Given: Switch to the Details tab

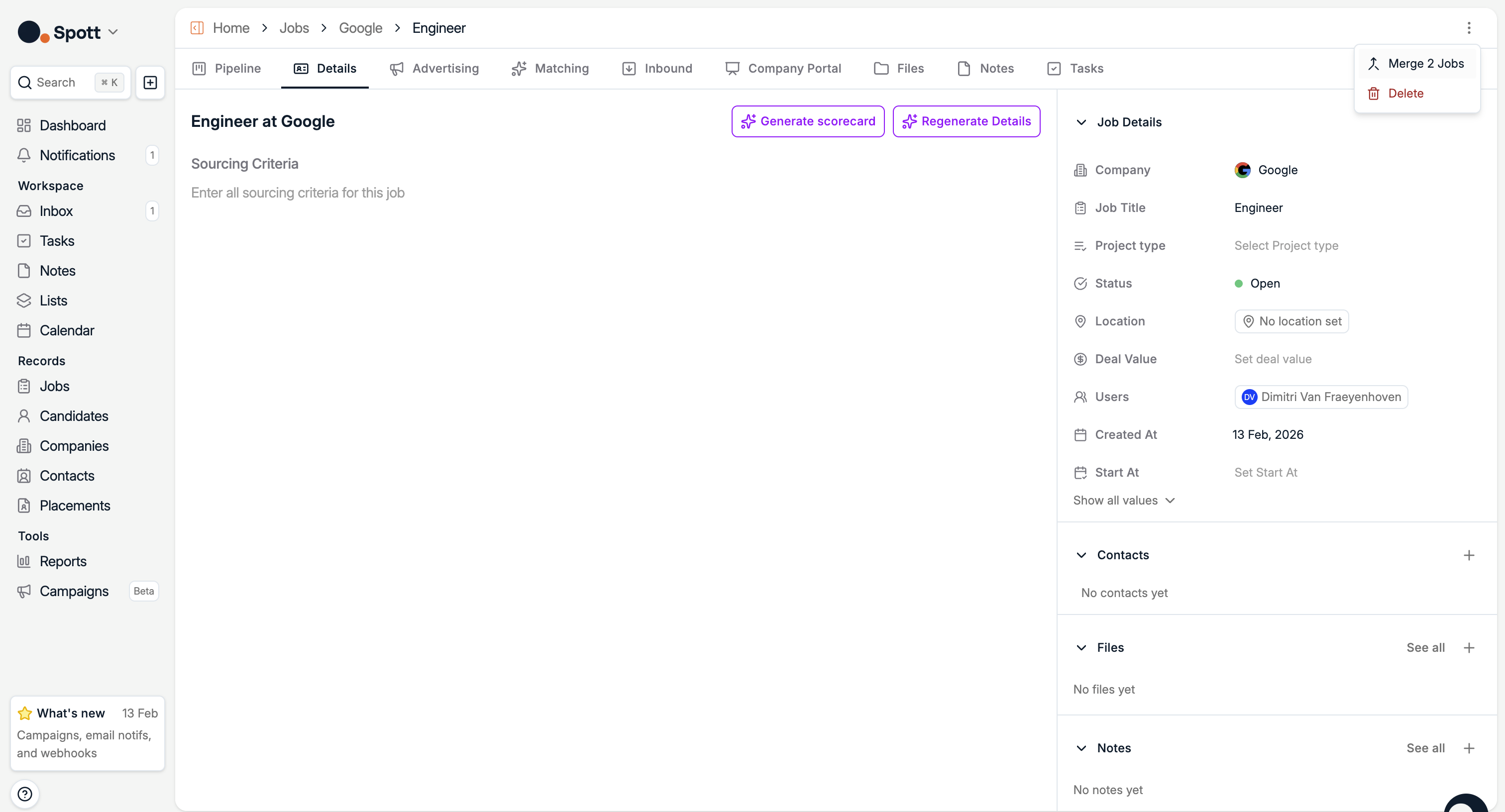Looking at the screenshot, I should click(325, 68).
